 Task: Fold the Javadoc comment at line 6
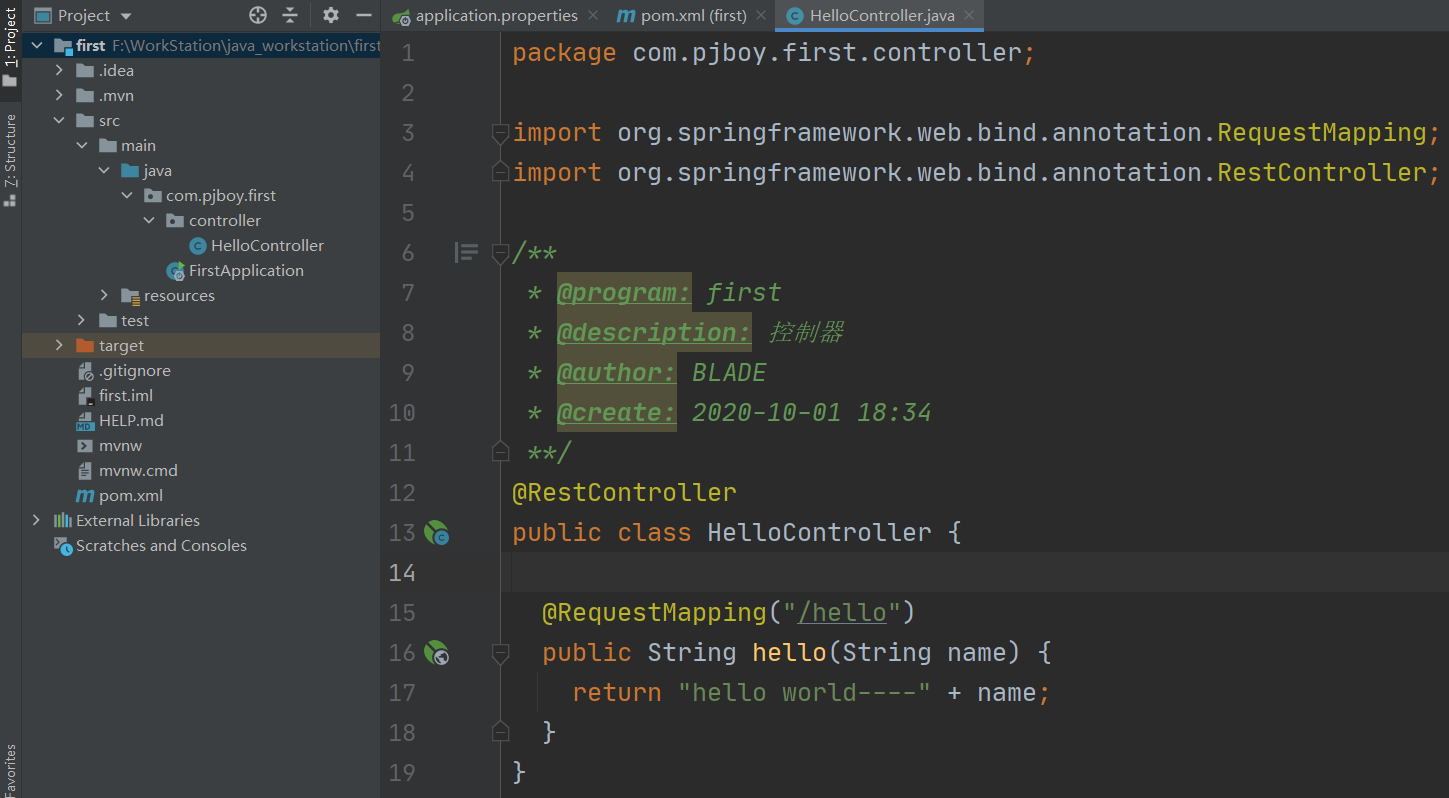500,253
